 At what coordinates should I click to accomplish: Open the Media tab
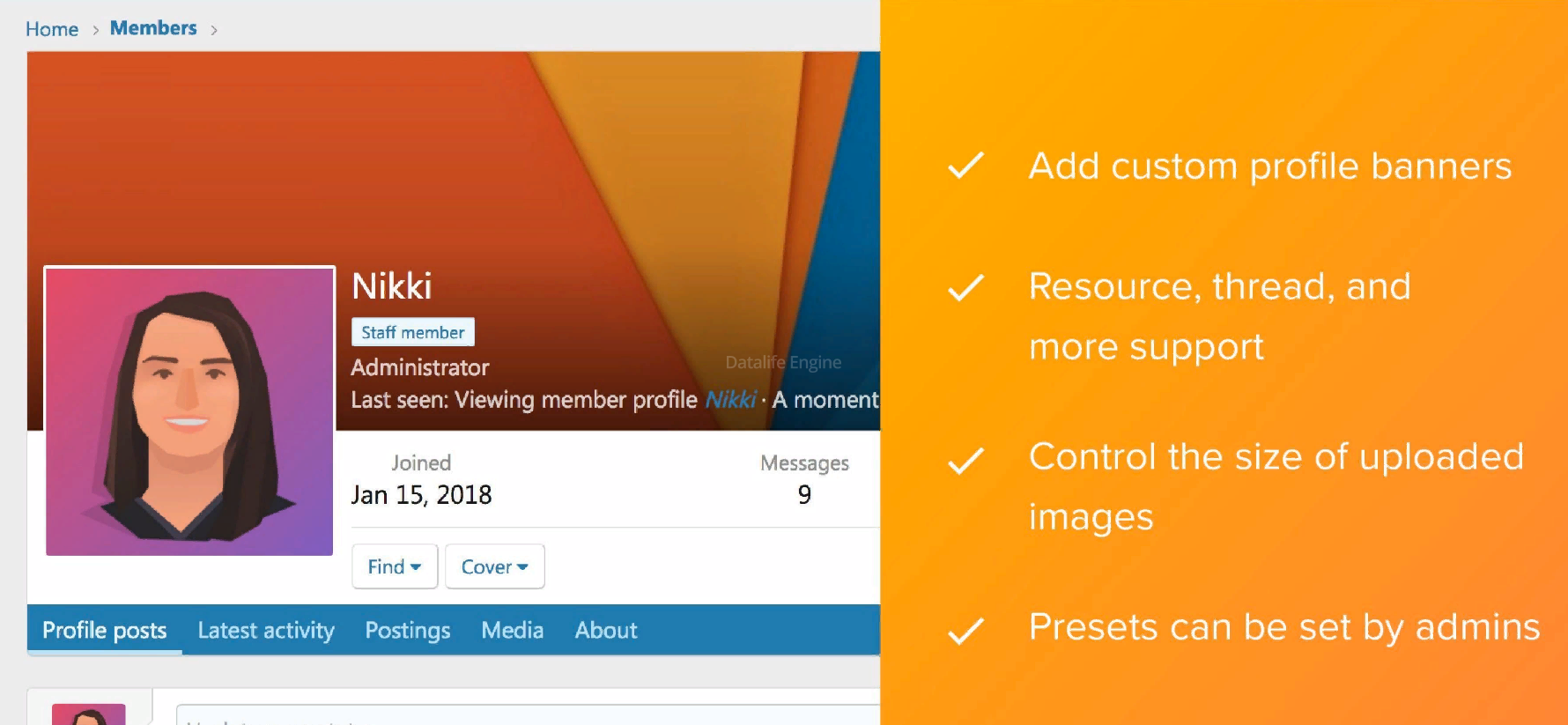pyautogui.click(x=513, y=630)
